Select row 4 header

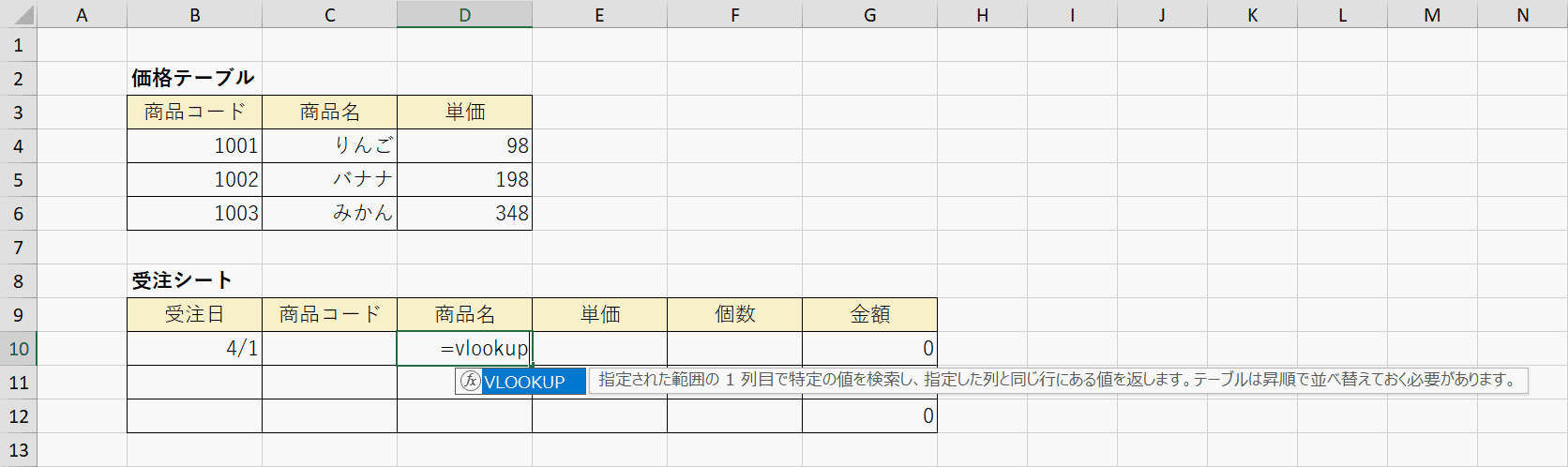(x=19, y=146)
